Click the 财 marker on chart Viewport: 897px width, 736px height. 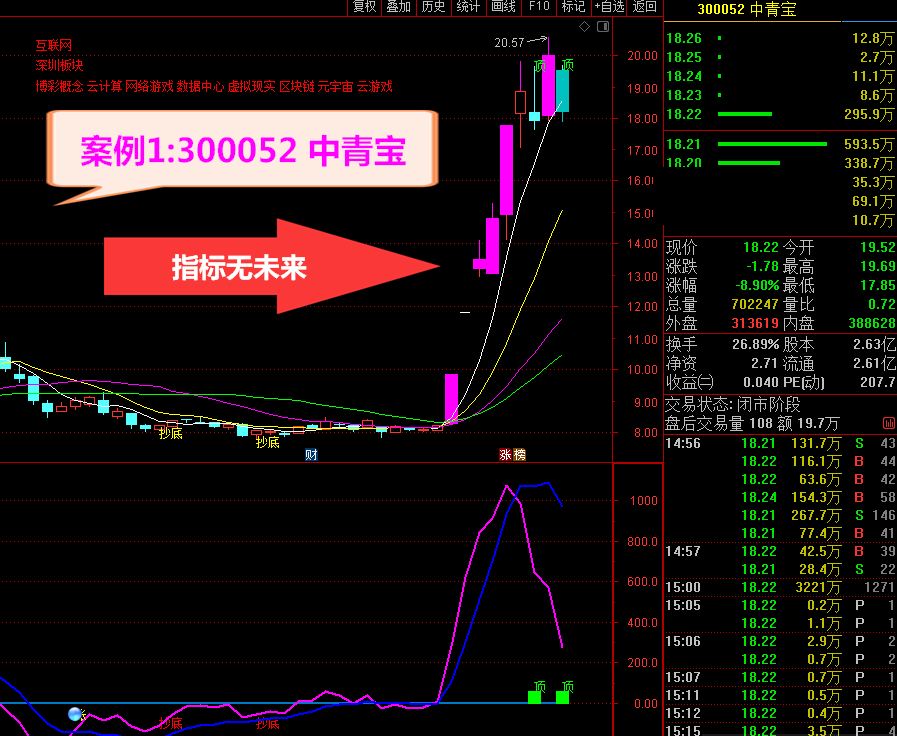point(311,455)
